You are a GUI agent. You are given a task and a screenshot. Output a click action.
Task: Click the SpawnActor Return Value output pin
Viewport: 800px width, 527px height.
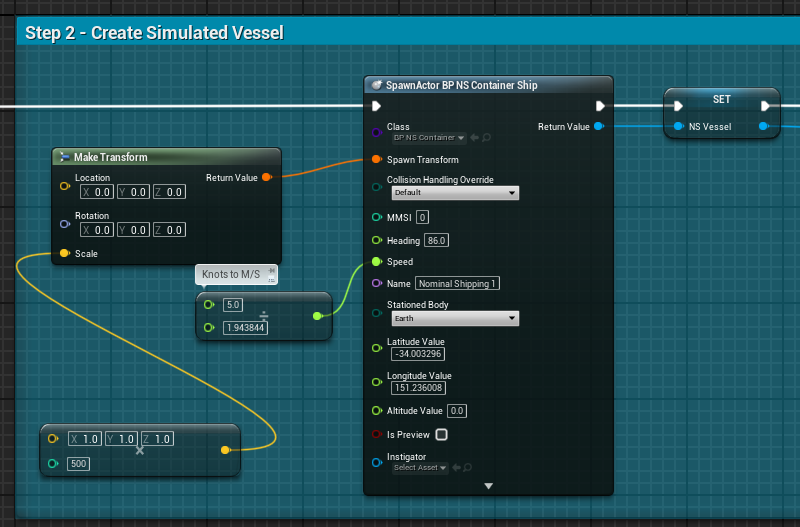click(598, 127)
